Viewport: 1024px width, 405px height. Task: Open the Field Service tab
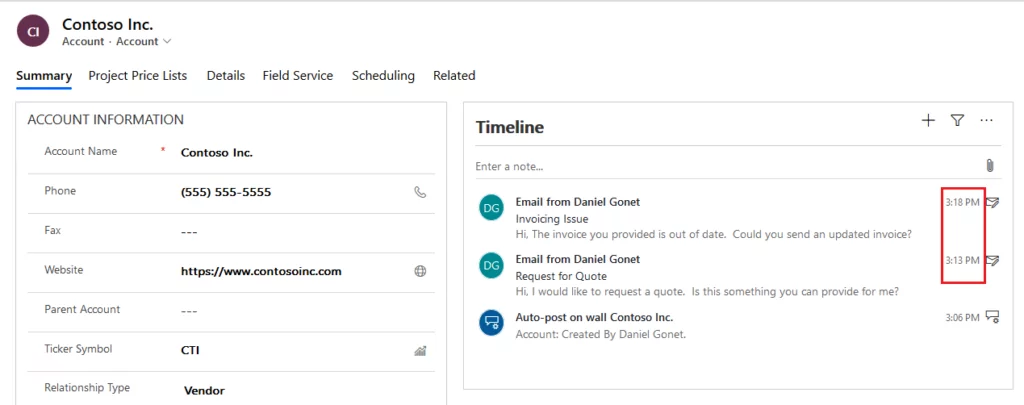tap(298, 76)
